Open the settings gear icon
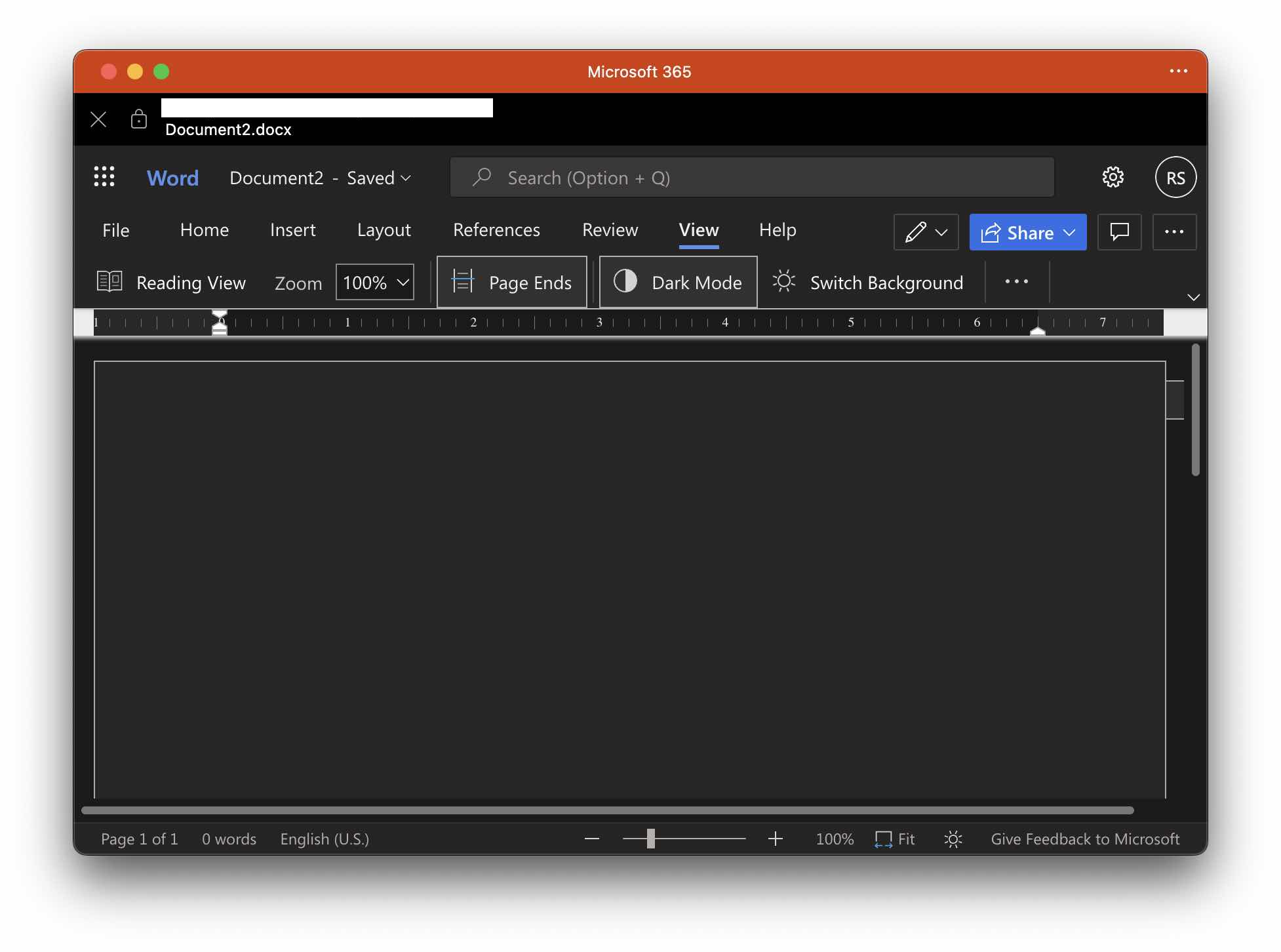Image resolution: width=1281 pixels, height=952 pixels. [x=1113, y=177]
